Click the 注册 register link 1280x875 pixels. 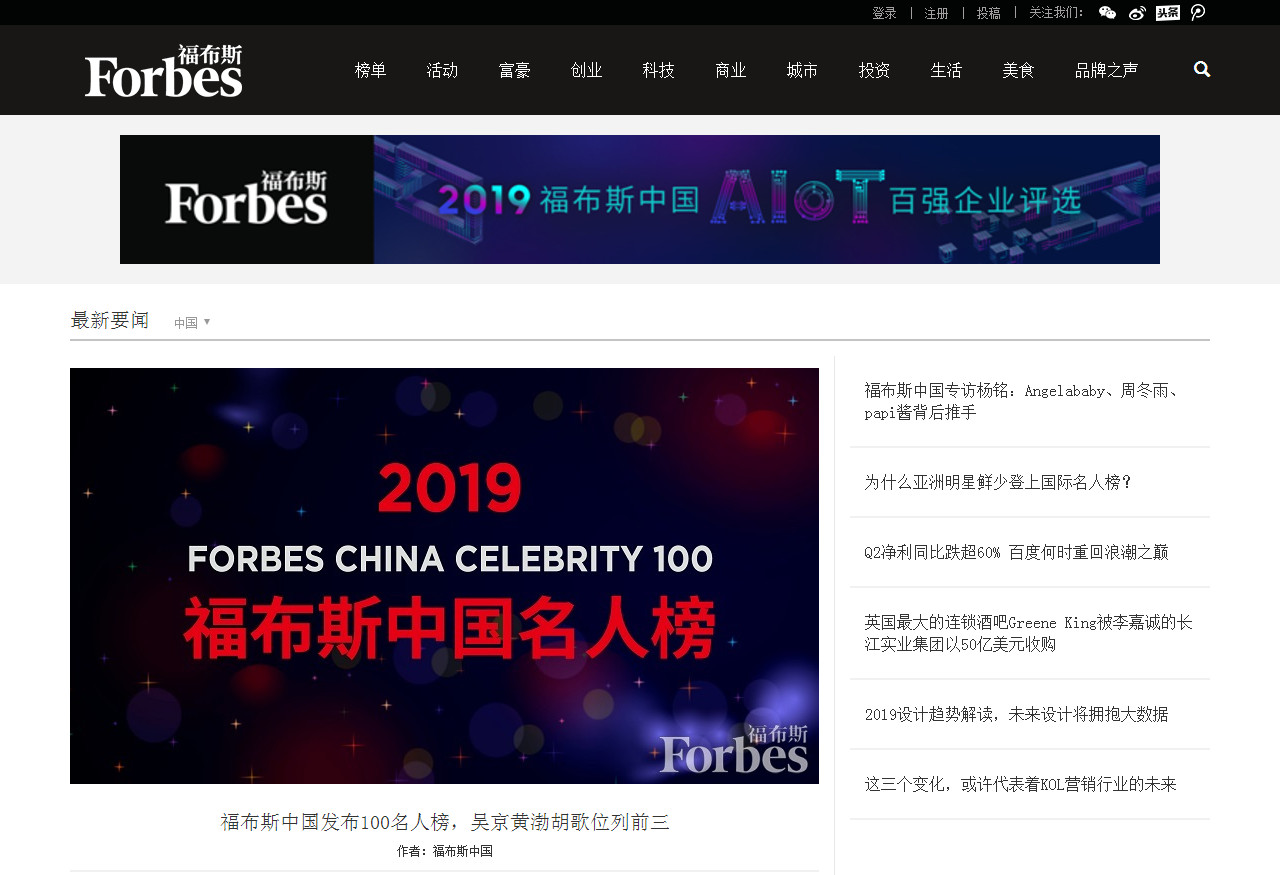coord(936,13)
